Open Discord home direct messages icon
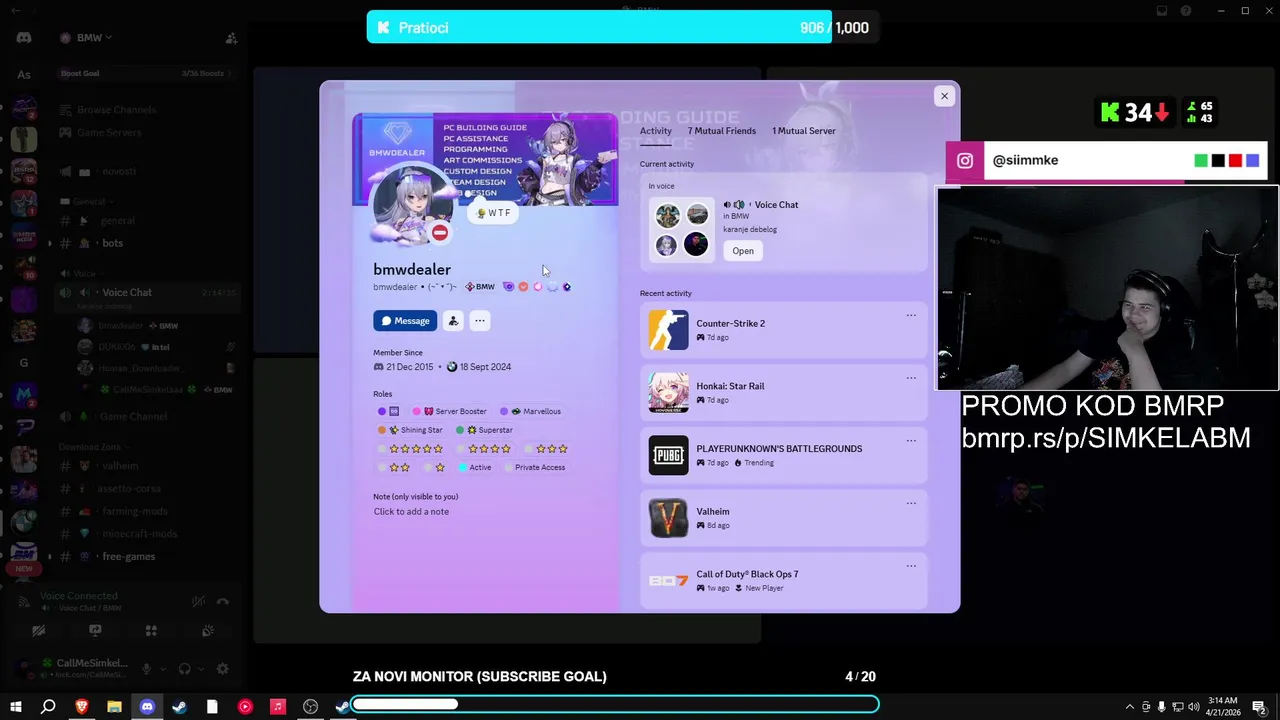 (24, 38)
